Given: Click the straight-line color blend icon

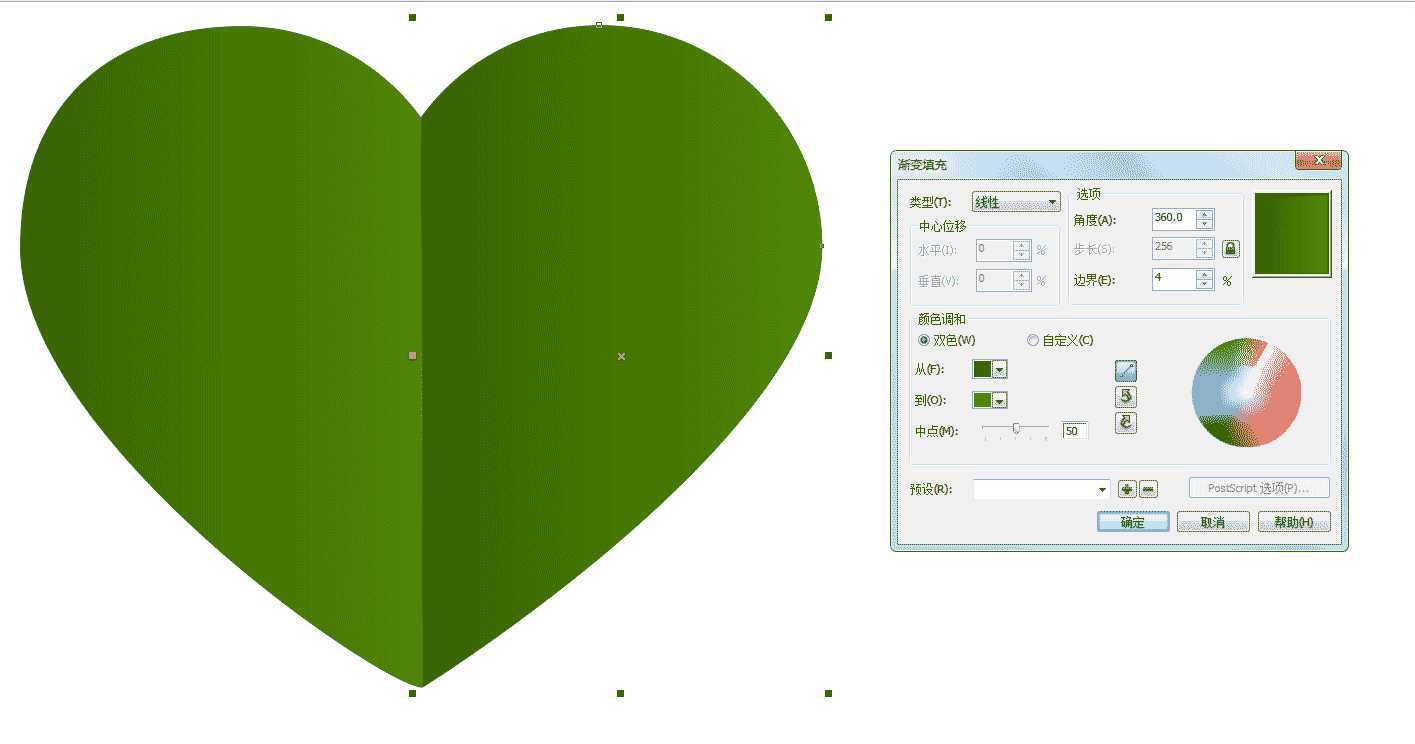Looking at the screenshot, I should pyautogui.click(x=1125, y=371).
